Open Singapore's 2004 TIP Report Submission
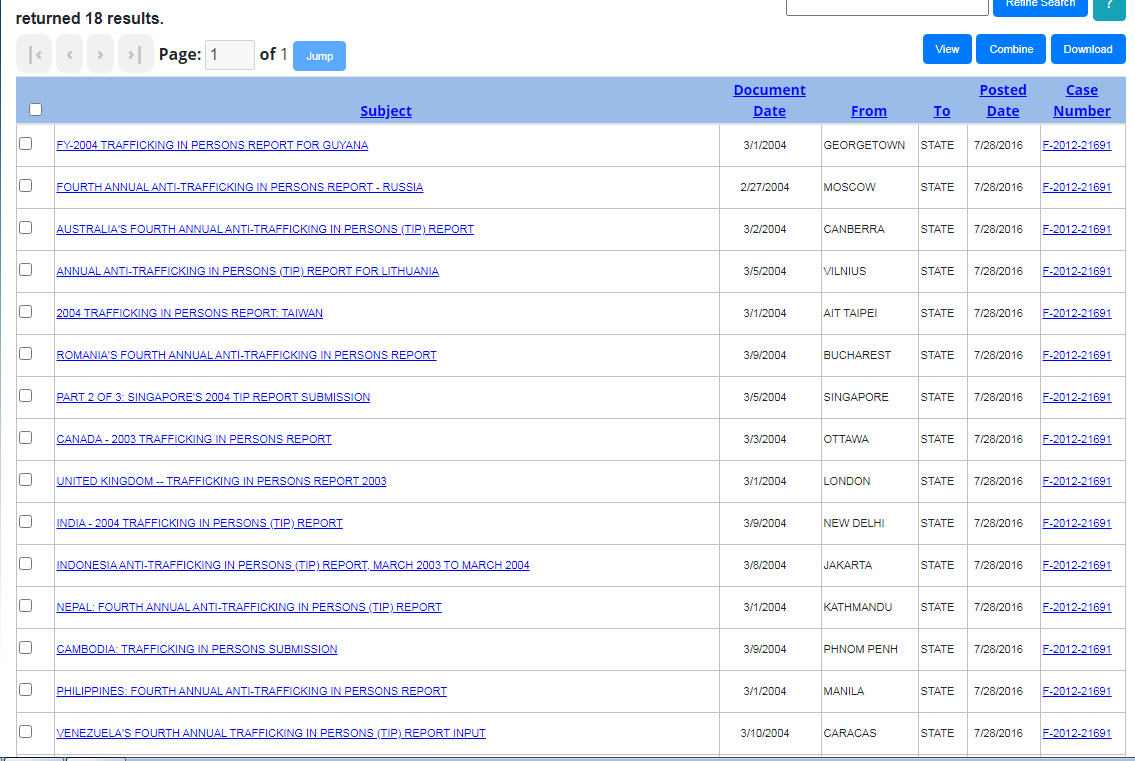The width and height of the screenshot is (1135, 761). pyautogui.click(x=213, y=397)
